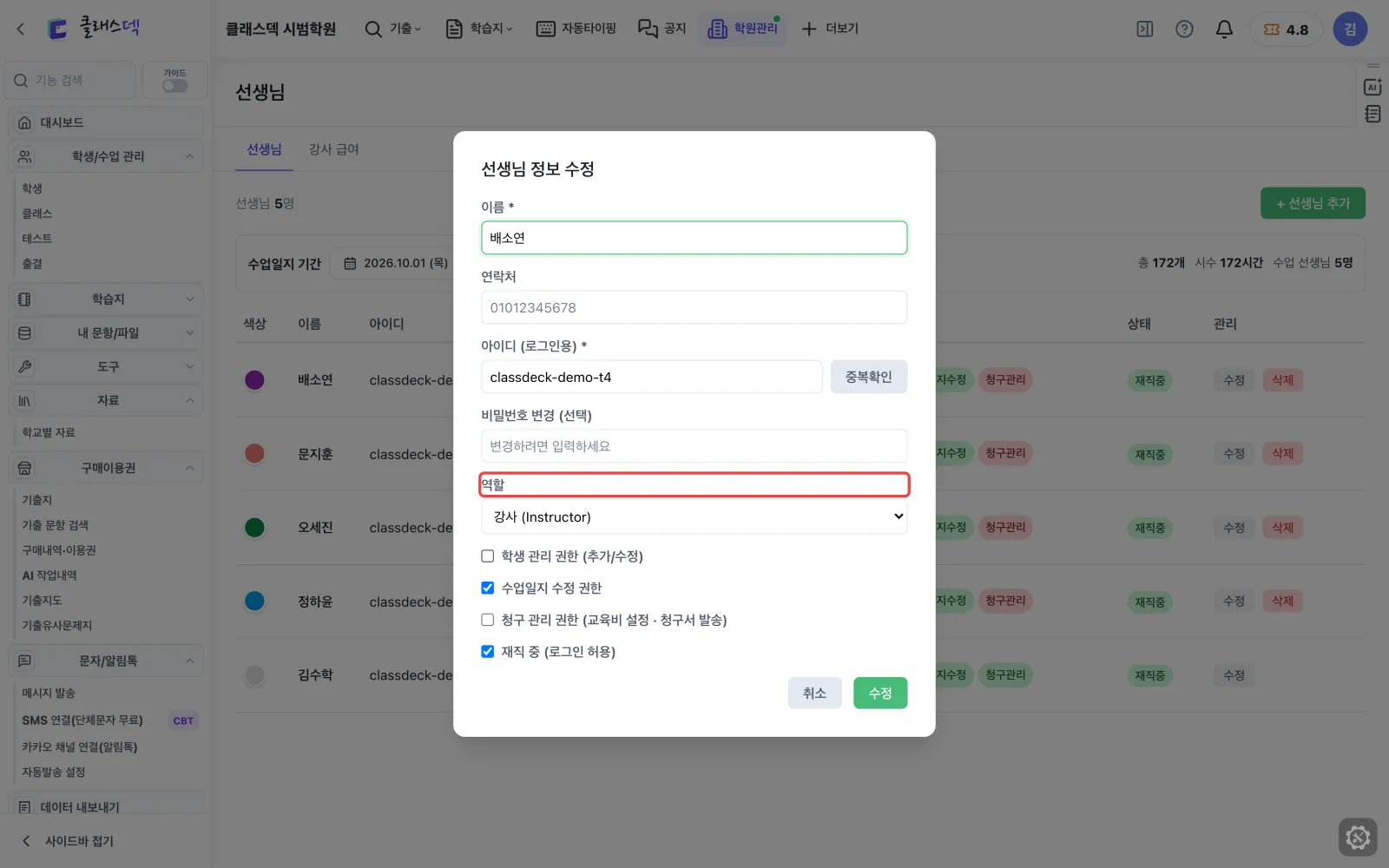The height and width of the screenshot is (868, 1389).
Task: Click + 선생님 추가 button
Action: point(1313,203)
